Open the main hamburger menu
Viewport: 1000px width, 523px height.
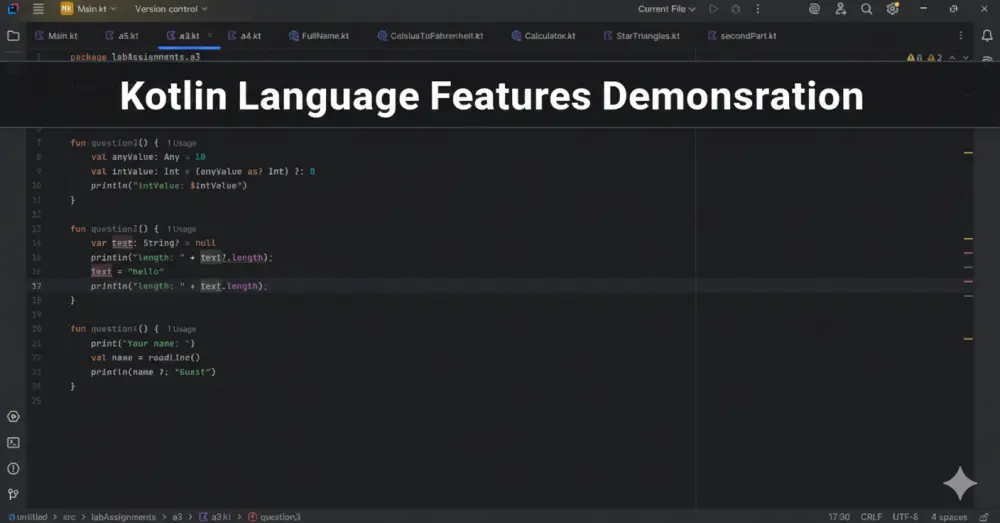pyautogui.click(x=38, y=9)
